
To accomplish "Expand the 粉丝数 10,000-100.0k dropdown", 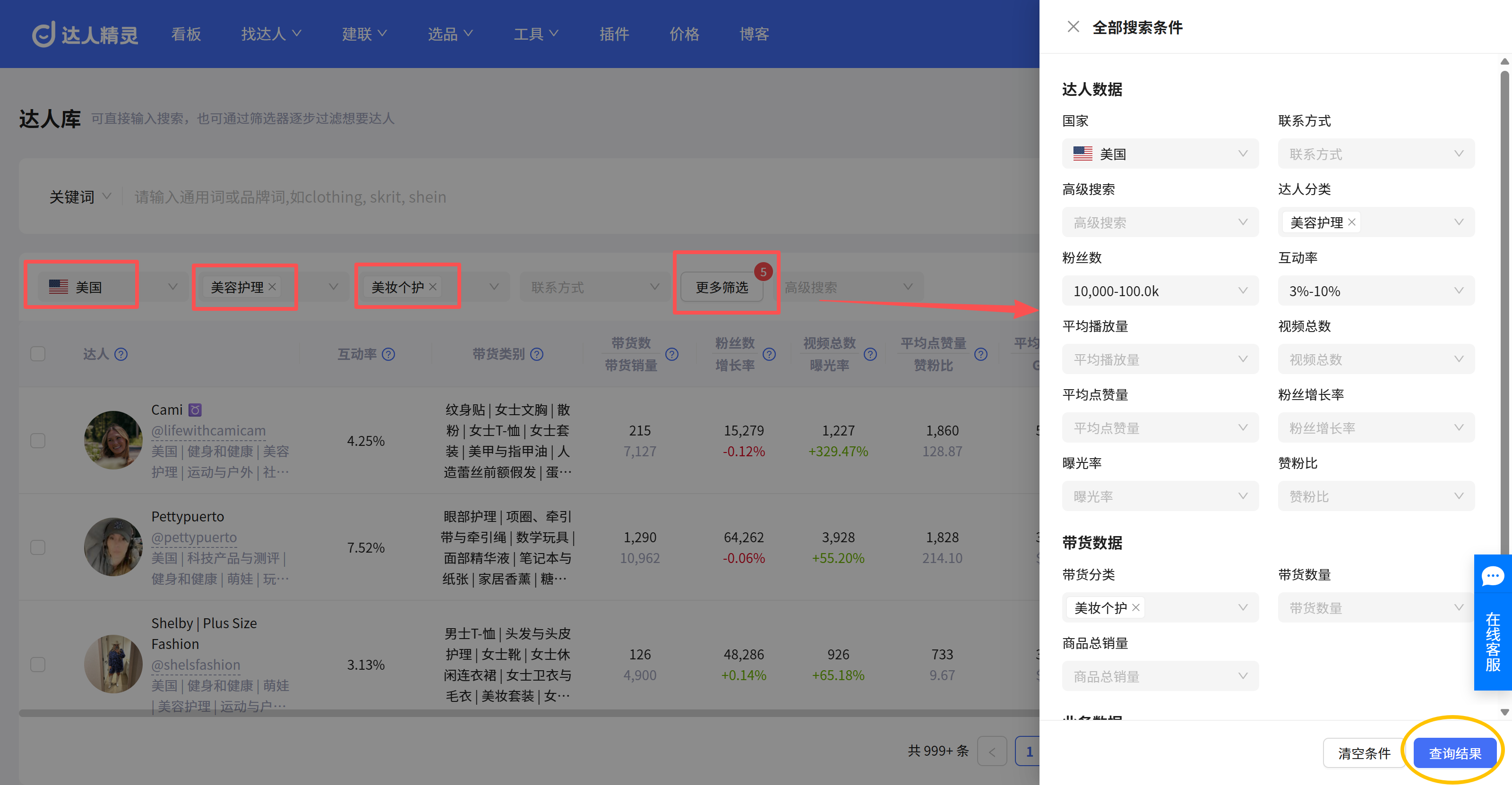I will click(1160, 291).
